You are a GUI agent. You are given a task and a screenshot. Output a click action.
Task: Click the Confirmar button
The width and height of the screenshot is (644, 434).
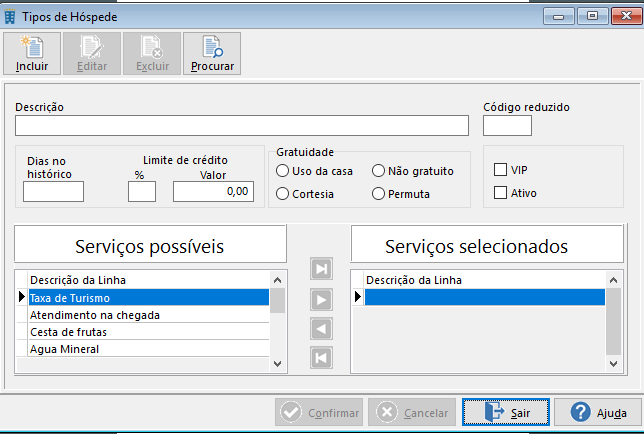[x=319, y=412]
